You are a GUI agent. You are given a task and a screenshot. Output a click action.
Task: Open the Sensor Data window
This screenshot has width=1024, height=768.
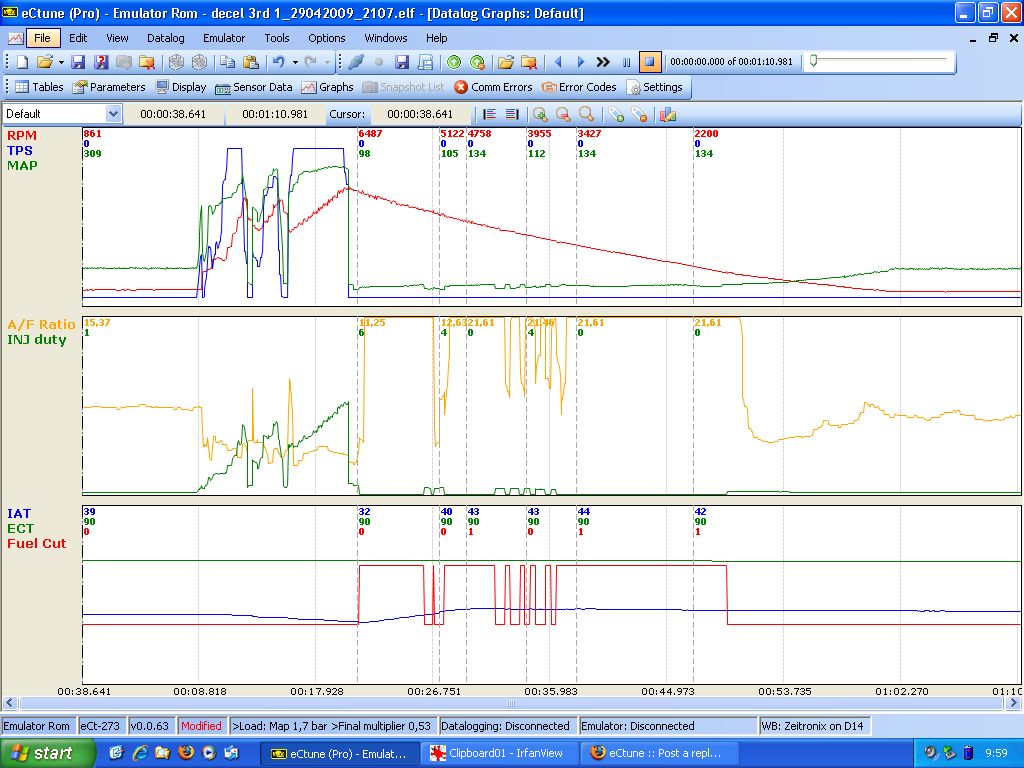[253, 87]
